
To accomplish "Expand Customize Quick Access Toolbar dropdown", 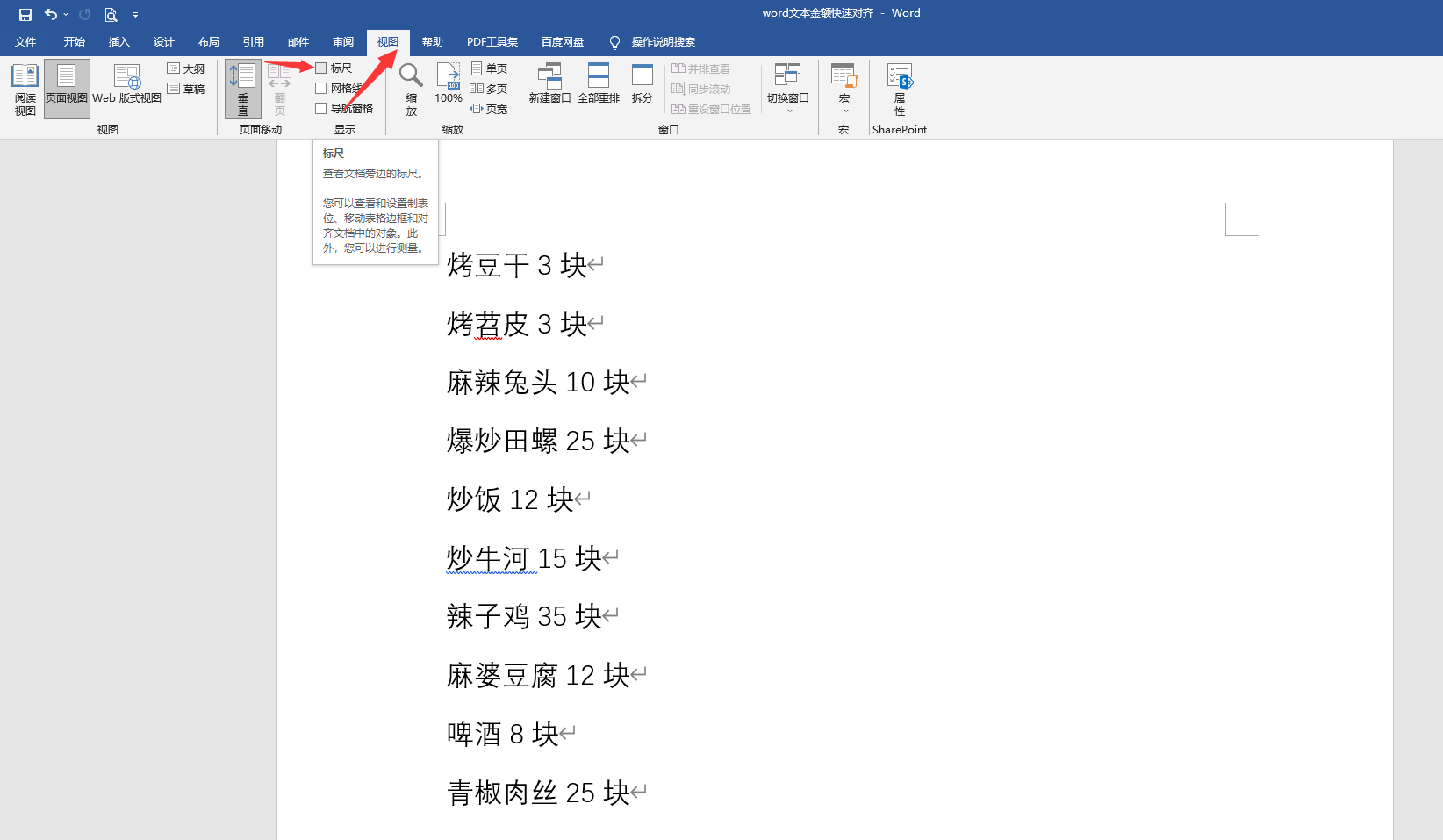I will (x=135, y=15).
